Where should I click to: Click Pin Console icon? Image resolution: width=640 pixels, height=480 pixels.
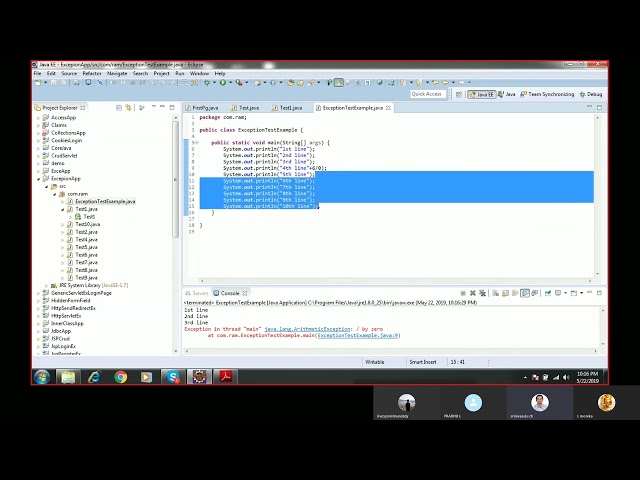548,293
